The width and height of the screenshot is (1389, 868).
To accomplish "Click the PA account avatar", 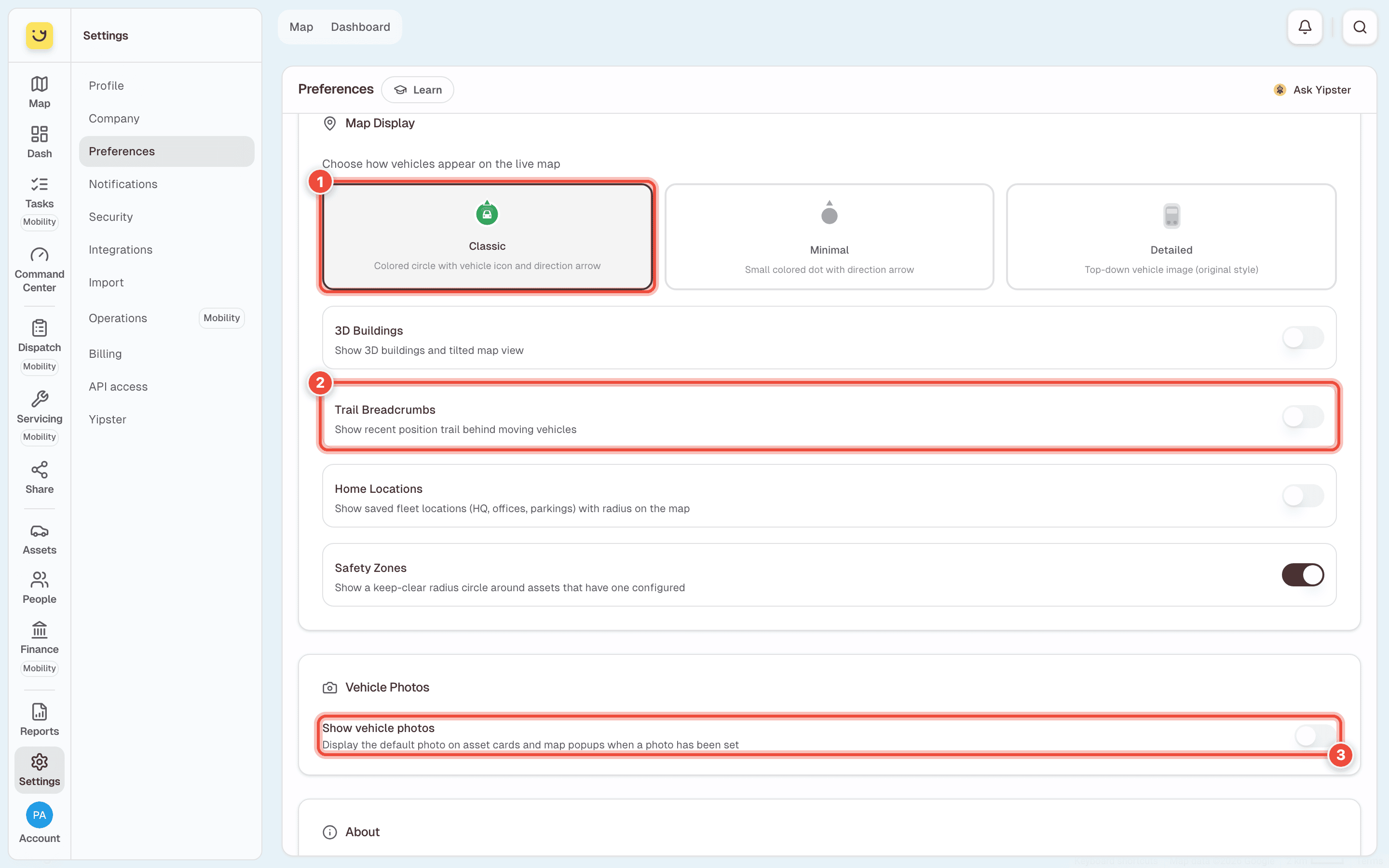I will [39, 814].
